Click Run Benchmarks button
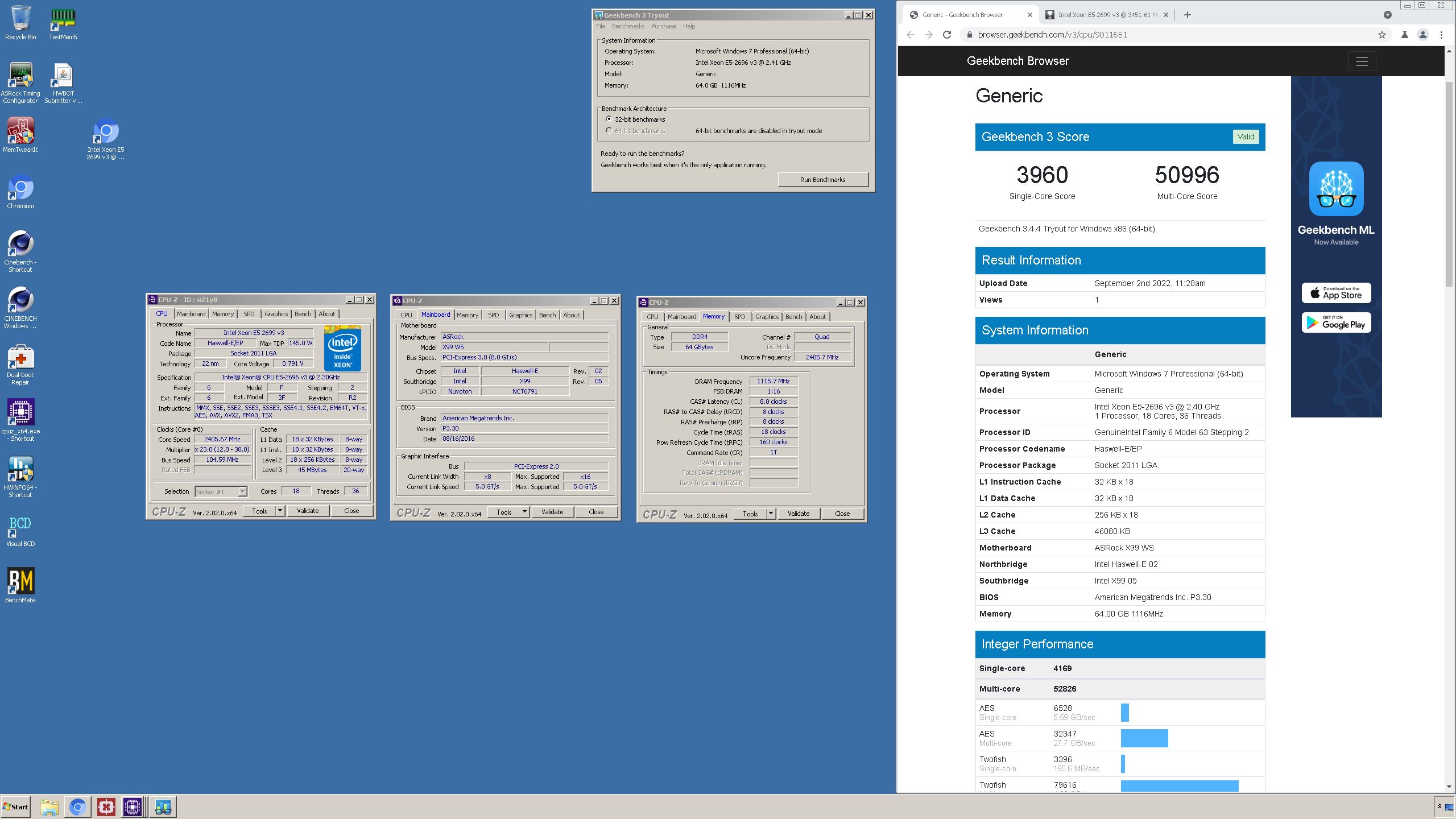This screenshot has height=819, width=1456. (822, 180)
